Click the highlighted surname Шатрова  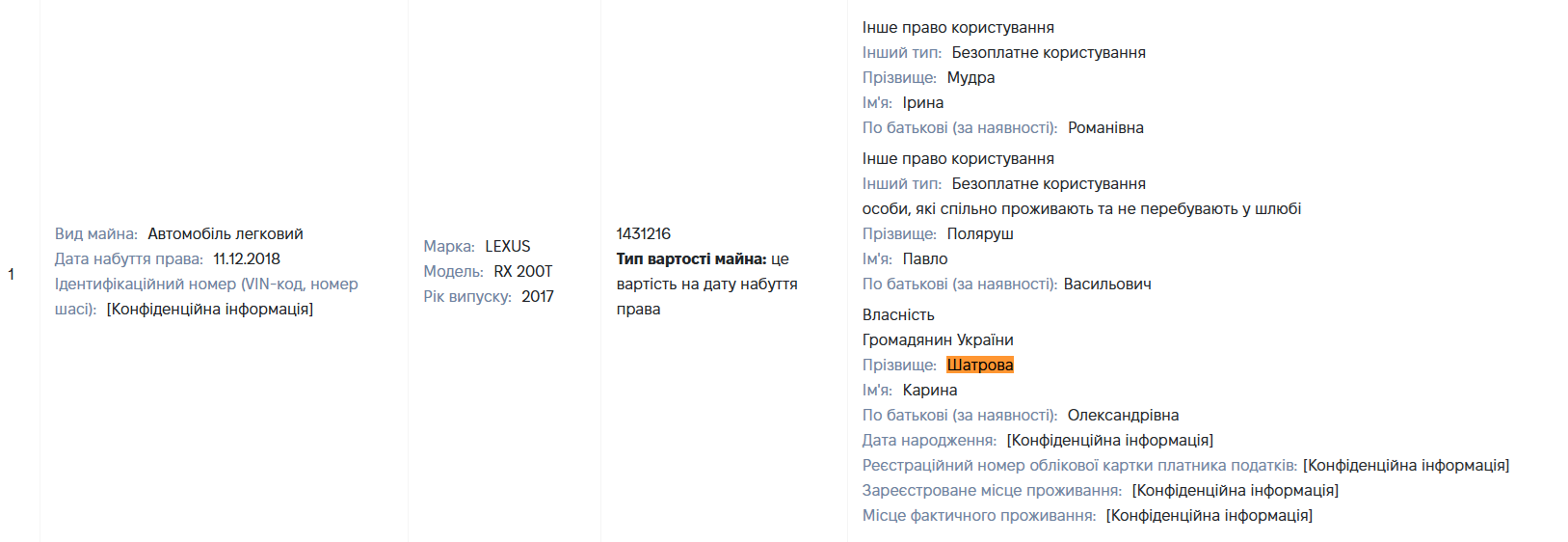(x=980, y=365)
